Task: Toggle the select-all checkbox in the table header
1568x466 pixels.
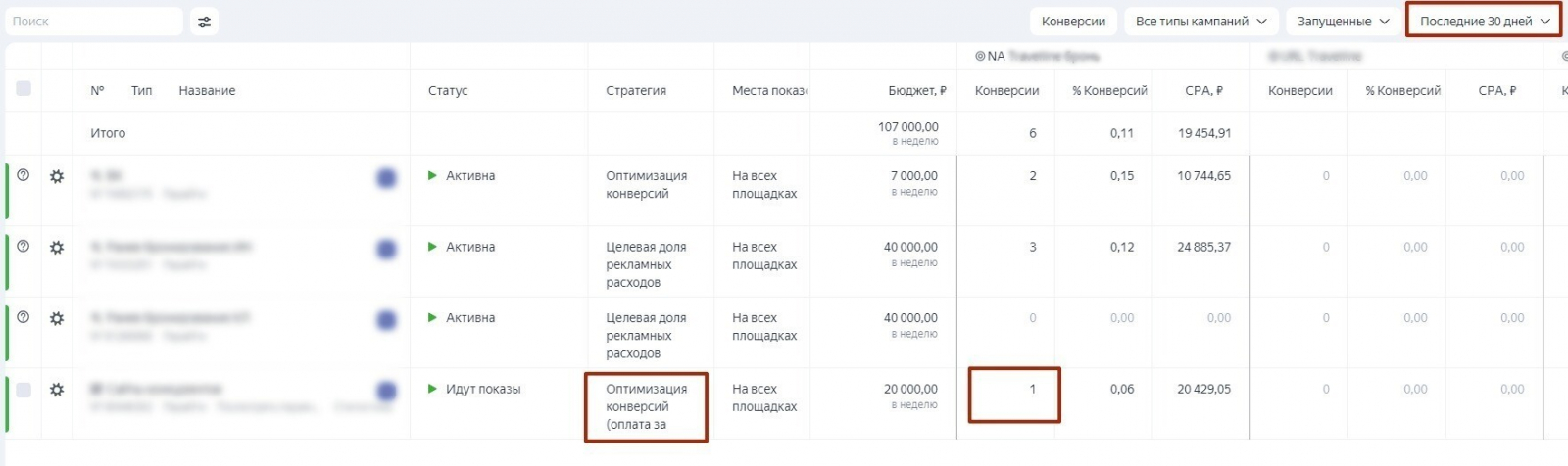Action: click(24, 89)
